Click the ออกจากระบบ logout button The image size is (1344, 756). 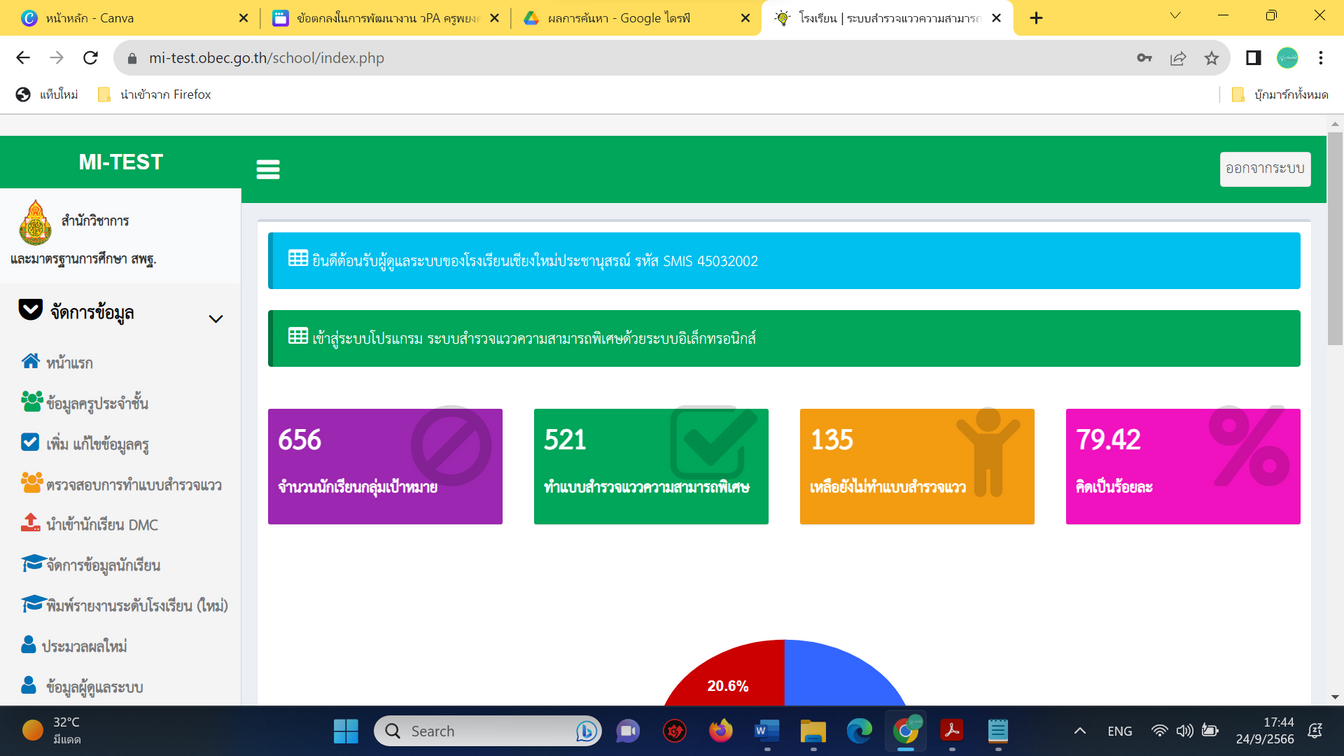[x=1265, y=169]
